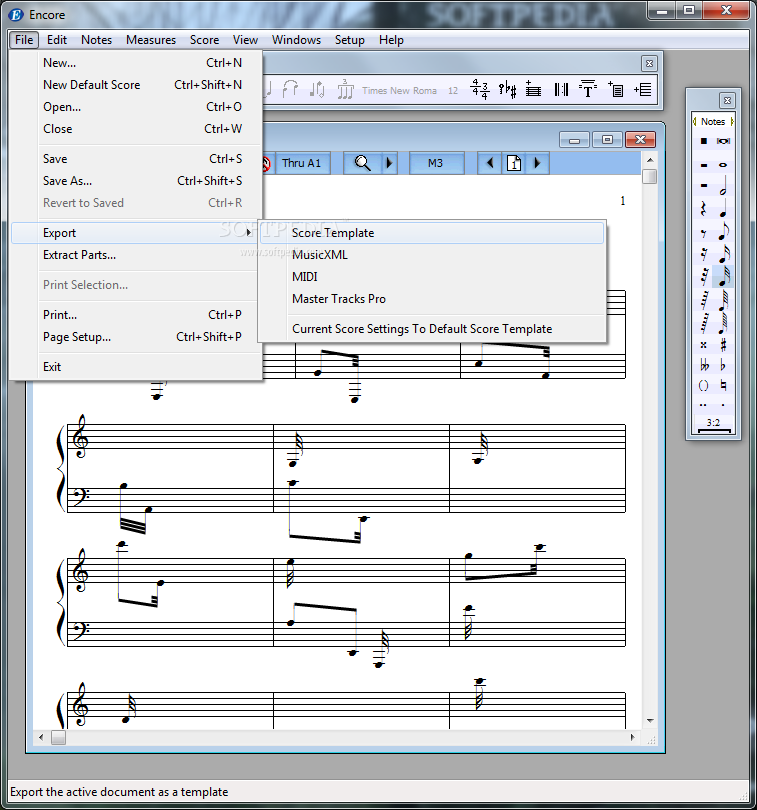Click the M3 measure button
The width and height of the screenshot is (757, 810).
coord(436,163)
